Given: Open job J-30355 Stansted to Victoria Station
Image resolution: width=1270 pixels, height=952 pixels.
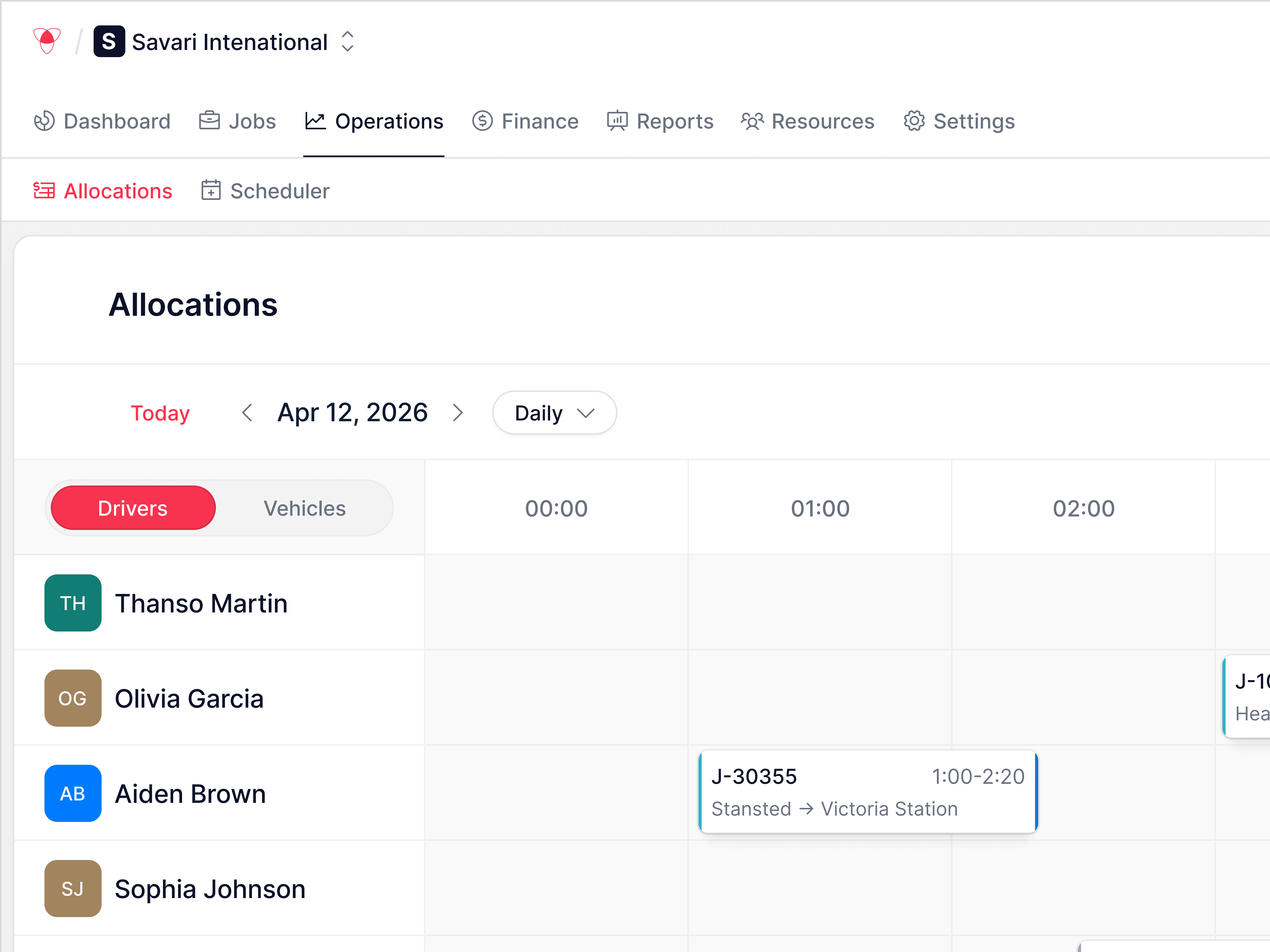Looking at the screenshot, I should [x=868, y=792].
